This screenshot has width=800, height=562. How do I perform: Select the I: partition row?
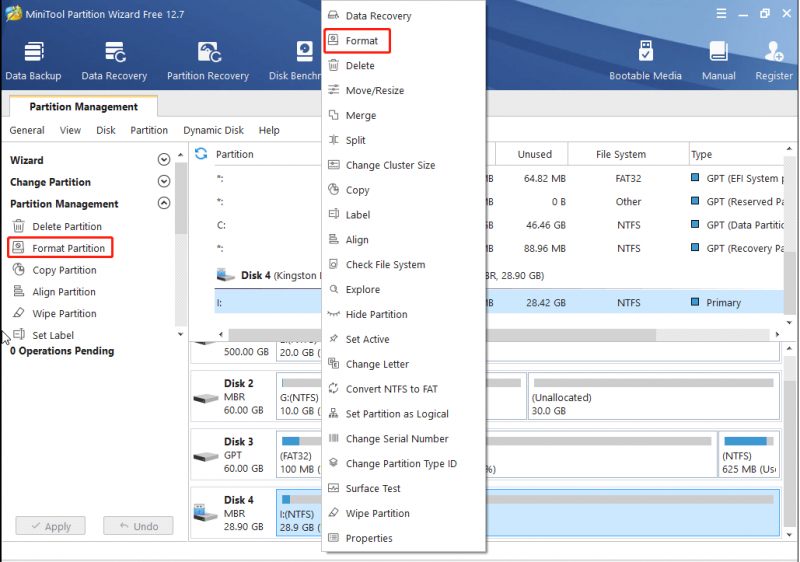pos(499,302)
